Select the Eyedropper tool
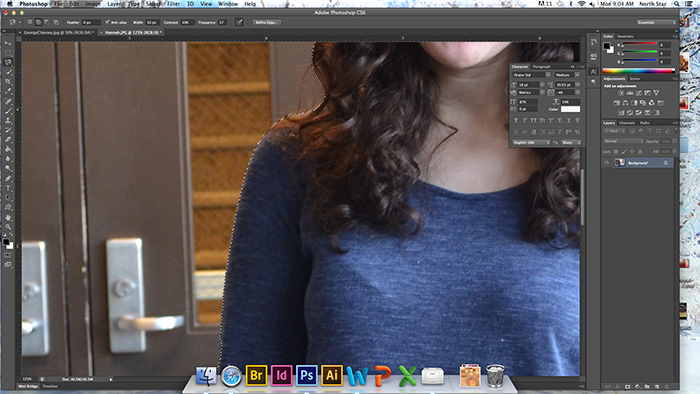Screen dimensions: 700x394 8,91
